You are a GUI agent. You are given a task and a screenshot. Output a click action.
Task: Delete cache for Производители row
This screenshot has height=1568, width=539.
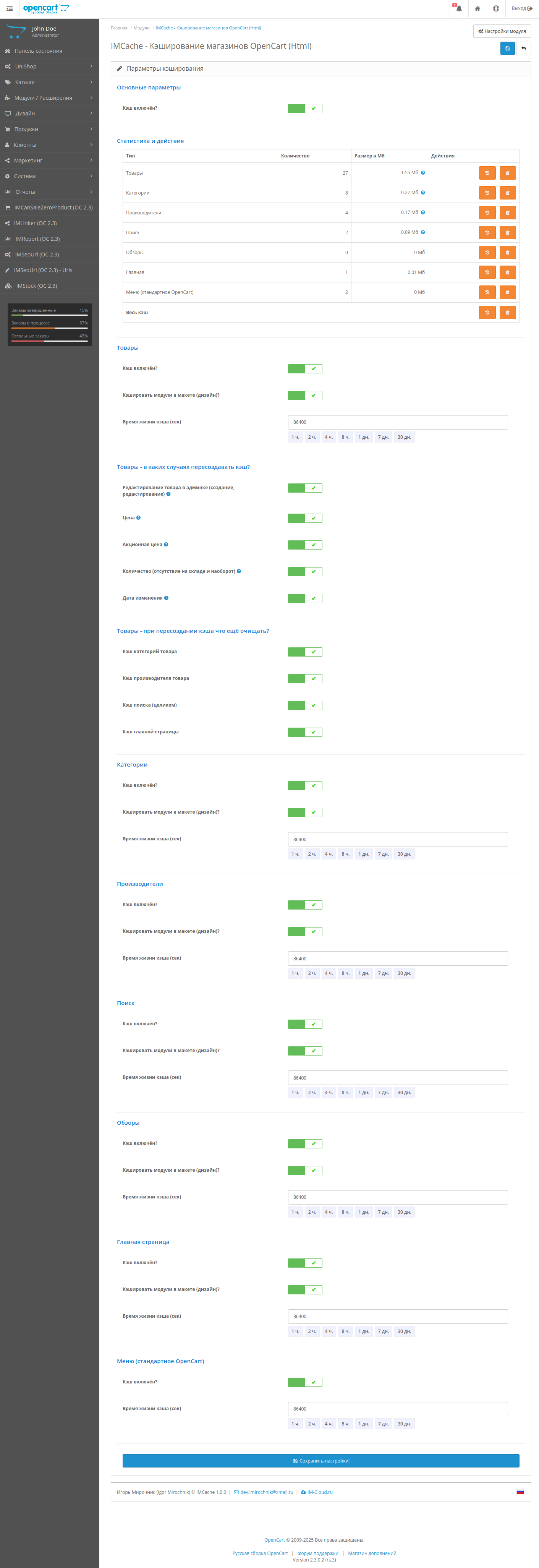click(507, 213)
